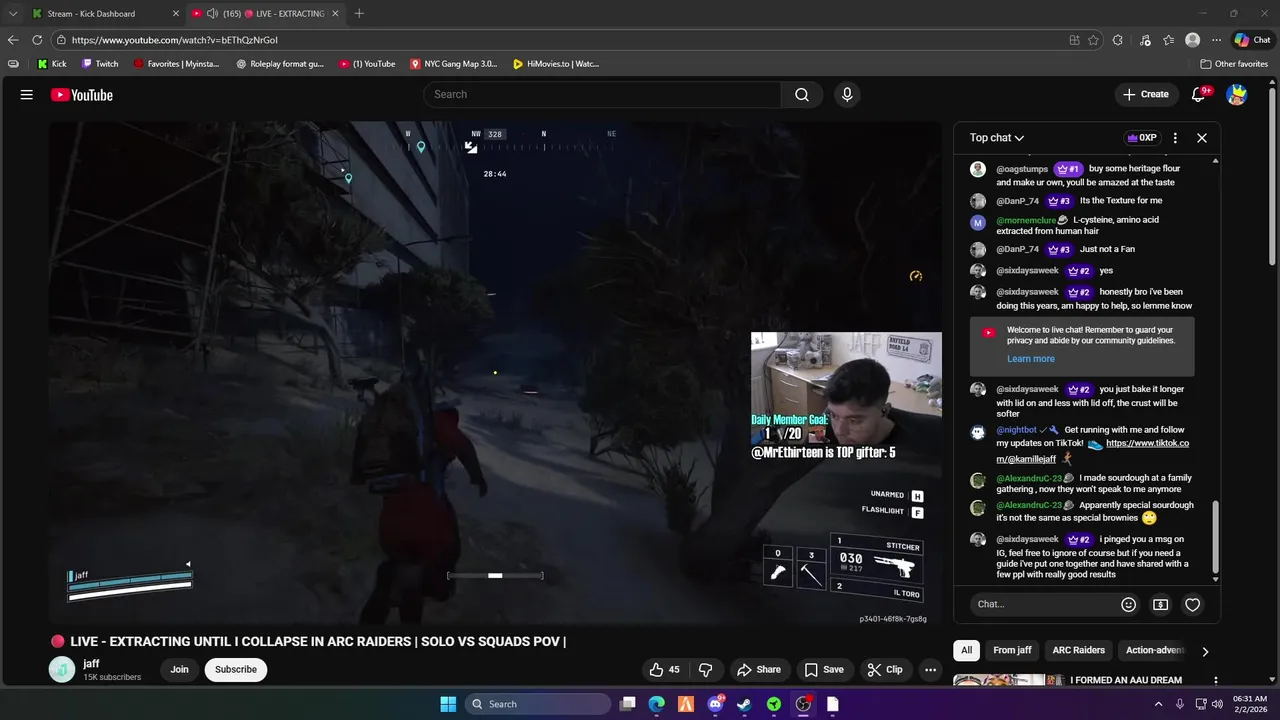Click the Join button
1280x720 pixels.
click(x=179, y=670)
